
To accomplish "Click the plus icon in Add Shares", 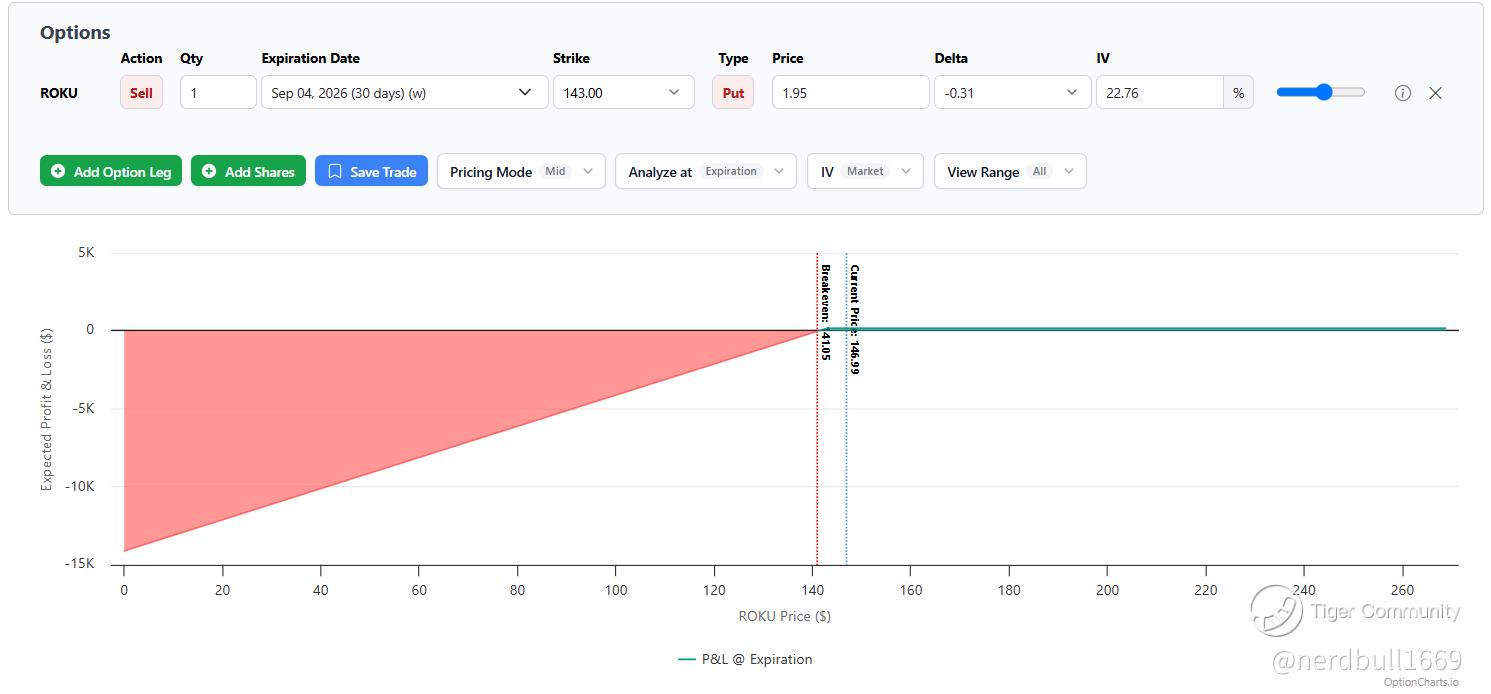I will click(x=209, y=171).
